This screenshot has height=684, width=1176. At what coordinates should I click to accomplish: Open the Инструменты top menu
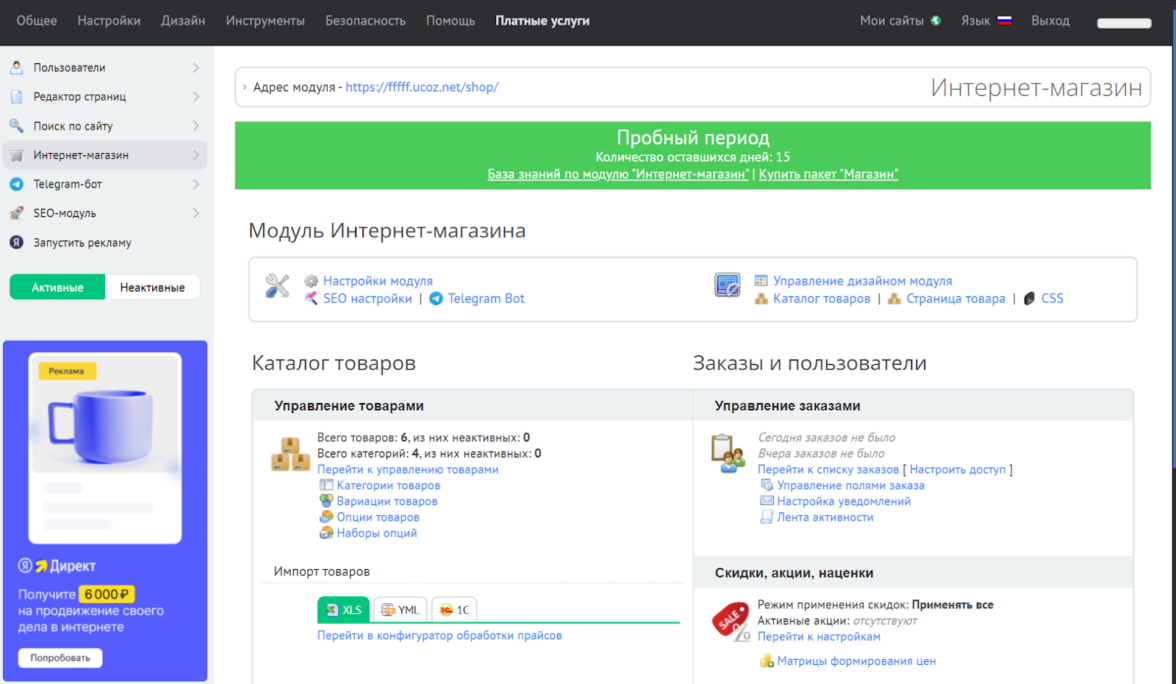[265, 21]
